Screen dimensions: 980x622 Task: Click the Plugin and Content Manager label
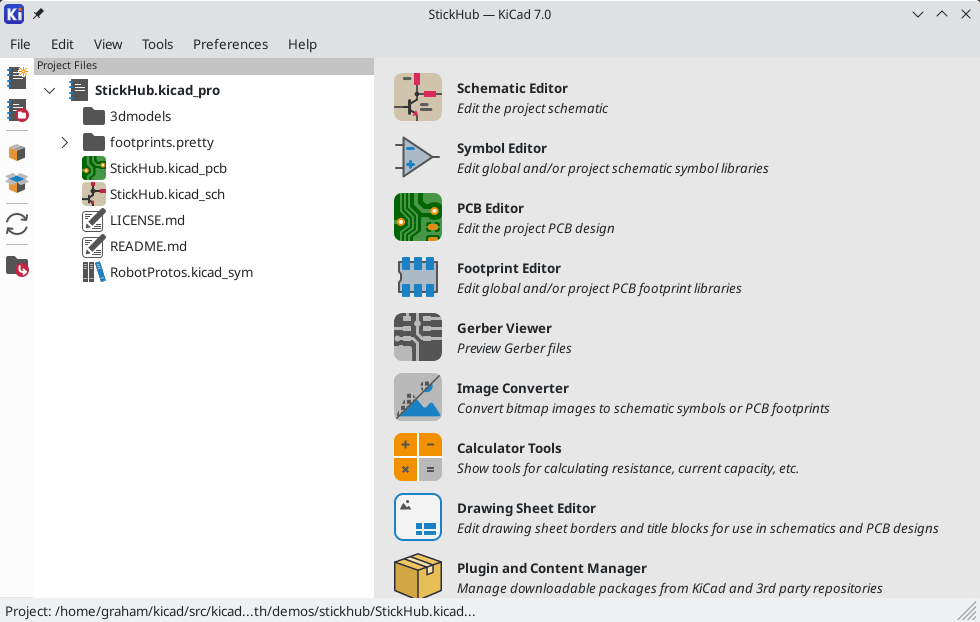coord(551,568)
